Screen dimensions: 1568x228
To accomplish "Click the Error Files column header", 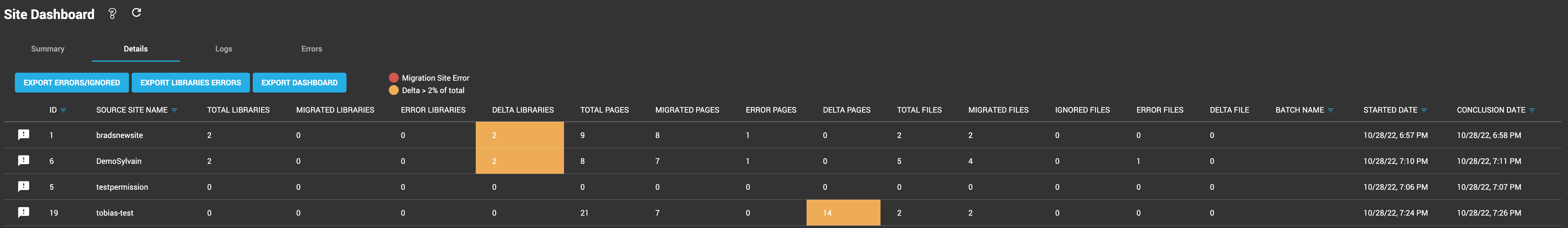I will (1160, 110).
